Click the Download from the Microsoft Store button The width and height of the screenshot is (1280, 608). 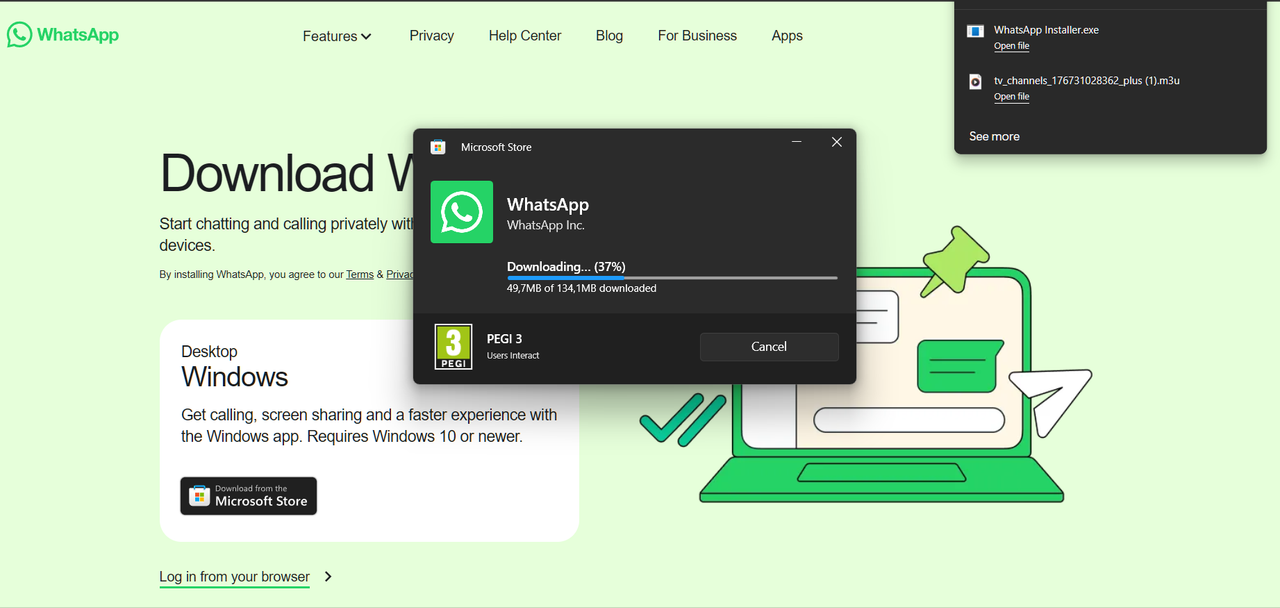click(x=249, y=496)
